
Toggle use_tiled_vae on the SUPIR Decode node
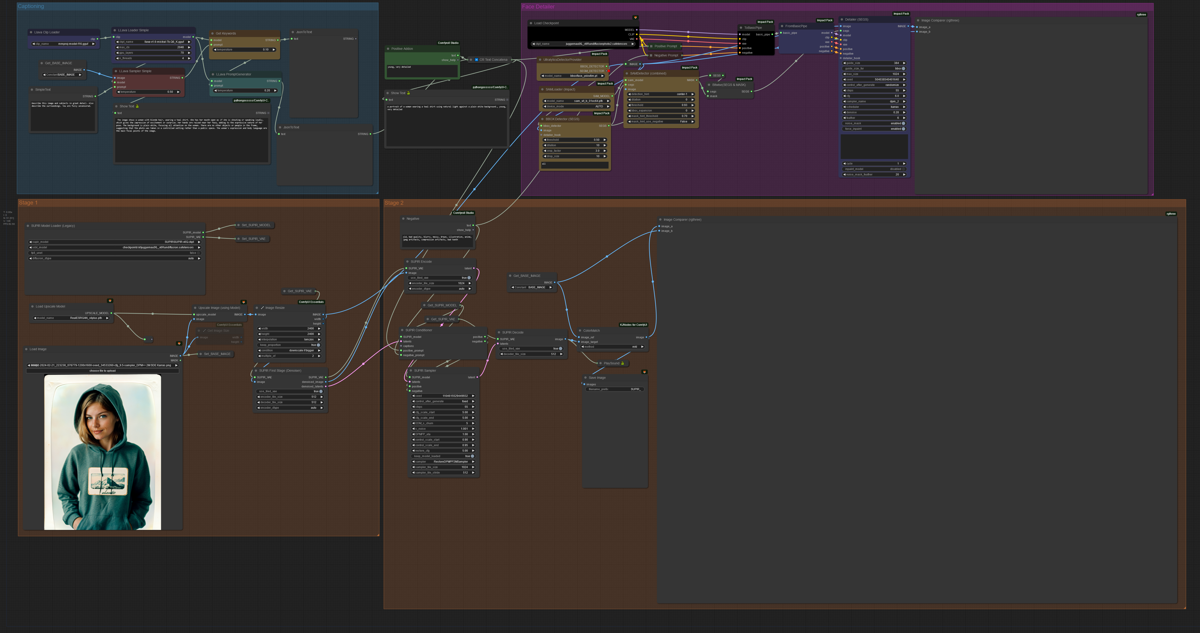tap(558, 348)
